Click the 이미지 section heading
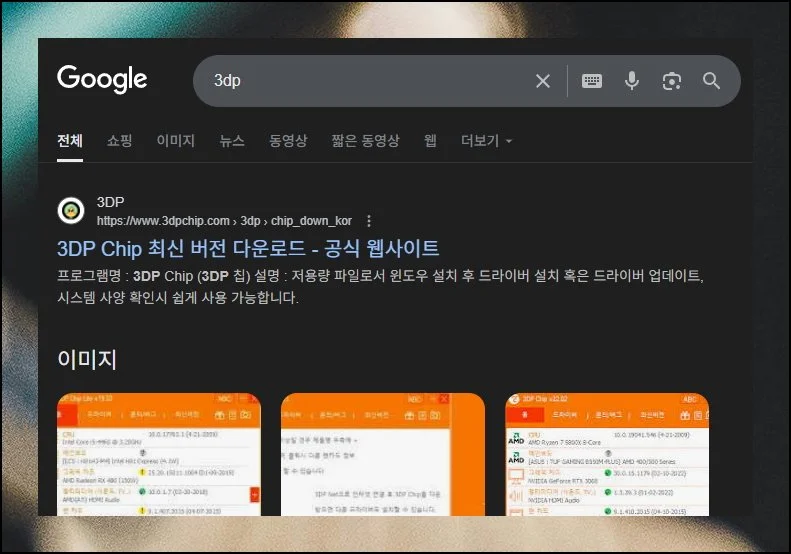The image size is (791, 554). (x=87, y=360)
